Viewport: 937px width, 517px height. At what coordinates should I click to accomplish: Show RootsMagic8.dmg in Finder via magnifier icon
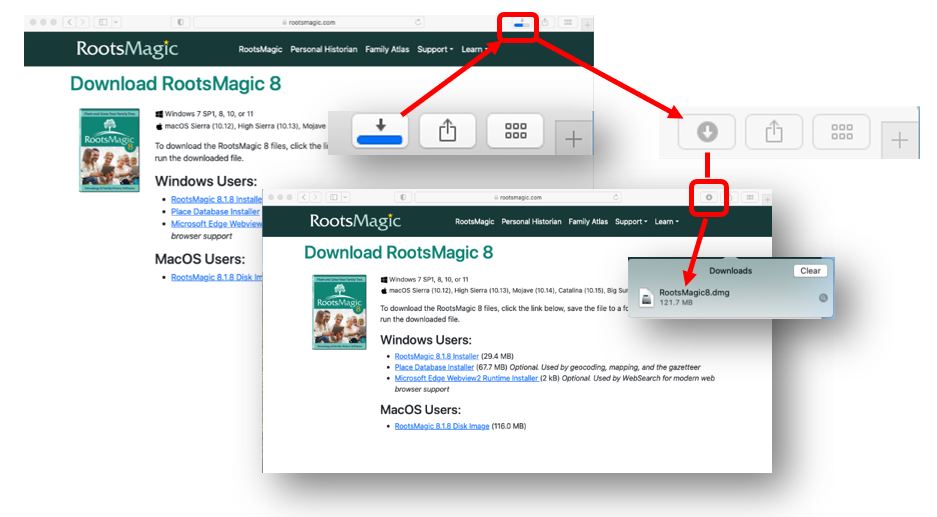click(x=823, y=298)
